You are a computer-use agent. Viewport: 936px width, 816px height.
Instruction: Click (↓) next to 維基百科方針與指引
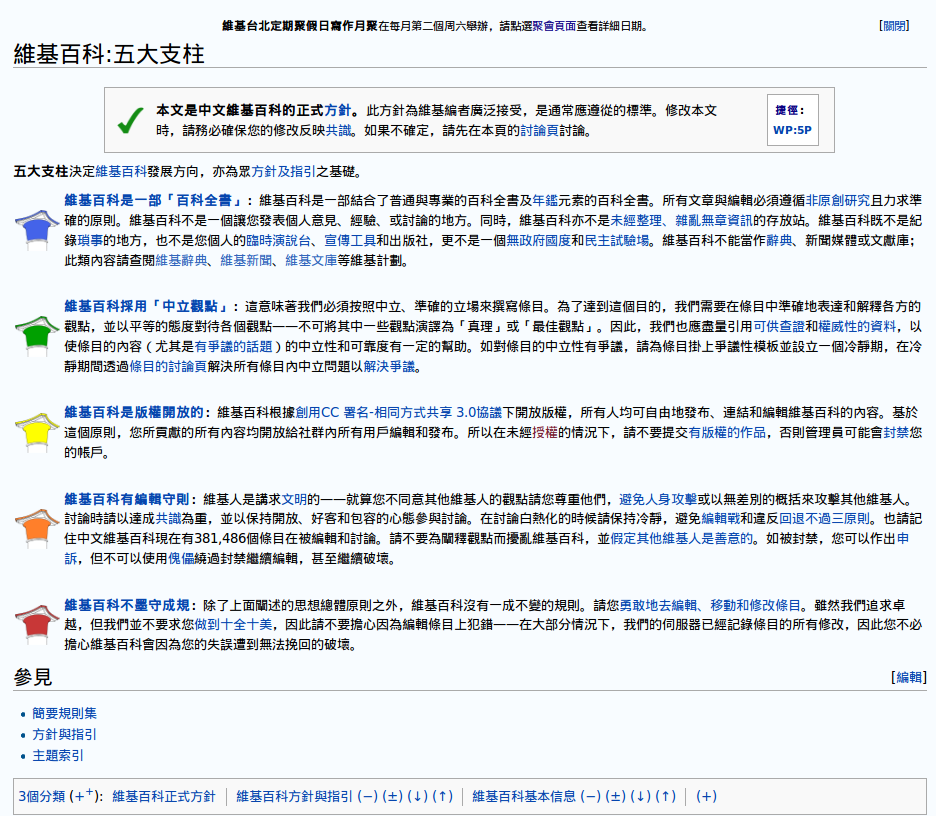[x=417, y=796]
